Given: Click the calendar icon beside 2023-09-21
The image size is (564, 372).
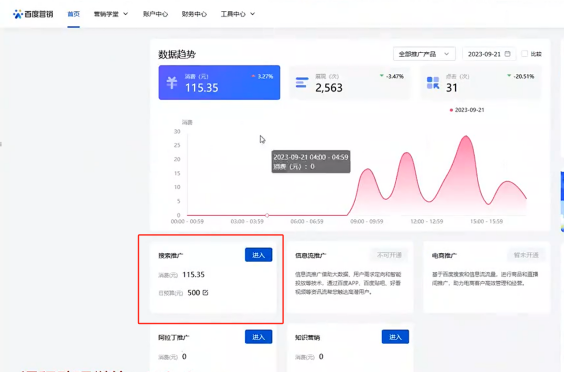Looking at the screenshot, I should tap(508, 54).
